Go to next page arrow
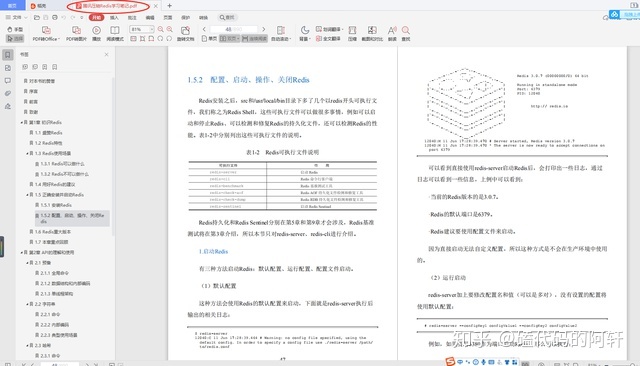The width and height of the screenshot is (640, 366). [263, 29]
